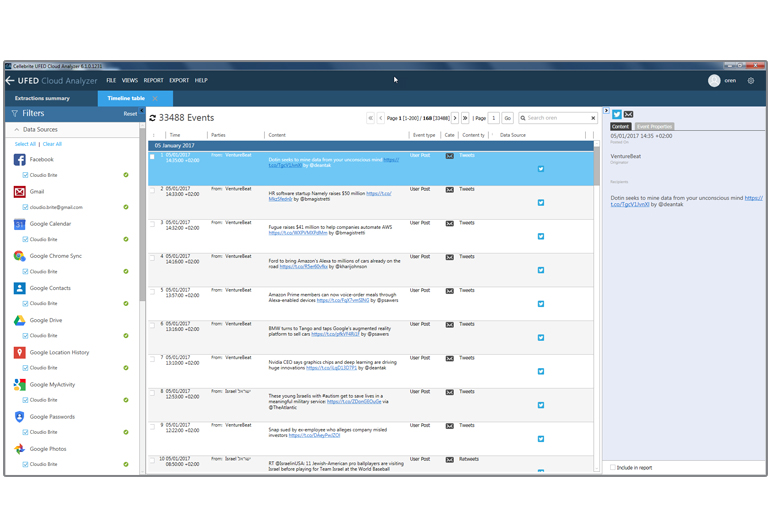Collapse the Data Sources section
Screen dimensions: 770x530
[16, 130]
